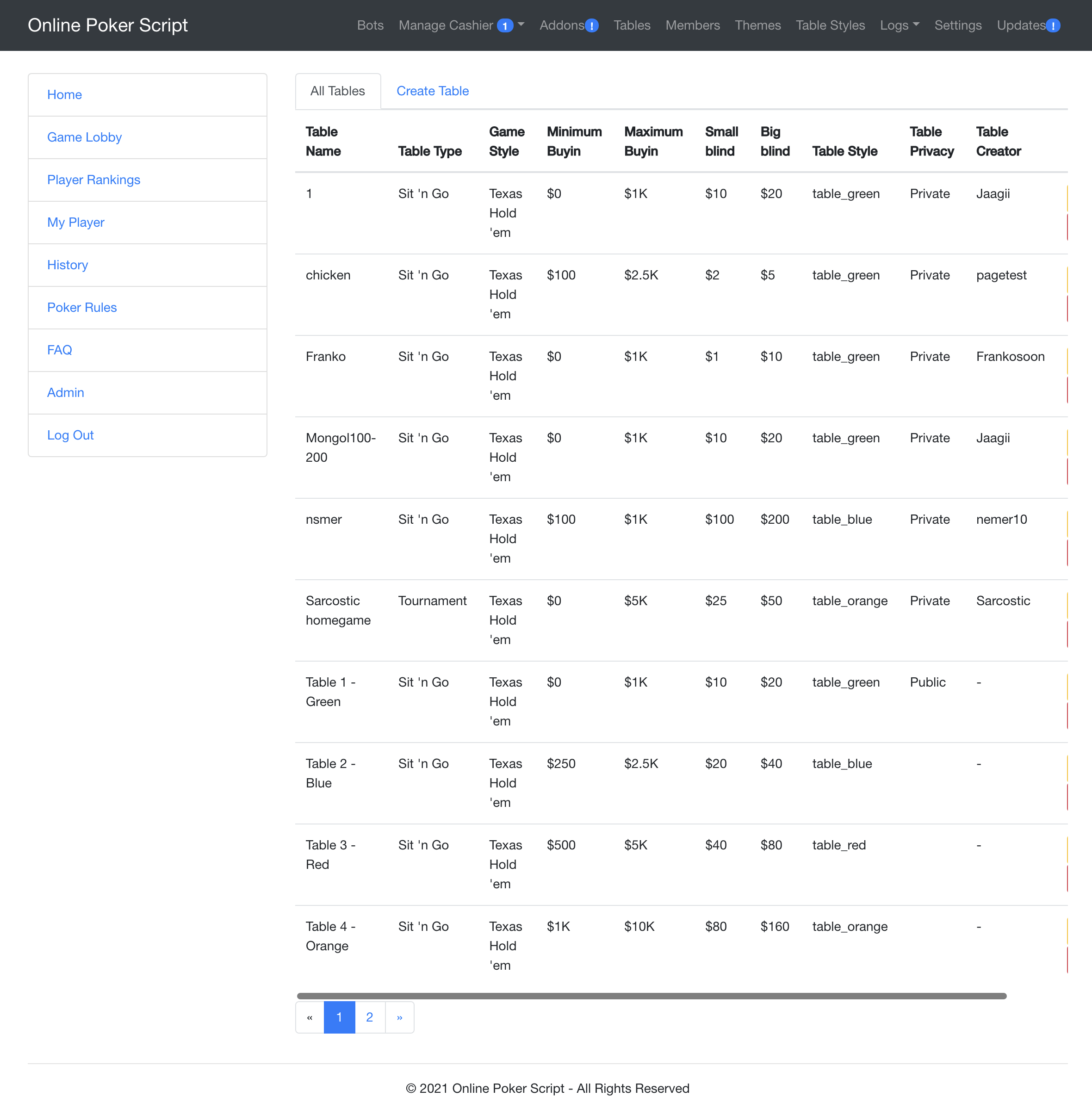Open Table Styles in navbar
The height and width of the screenshot is (1115, 1092).
point(830,25)
